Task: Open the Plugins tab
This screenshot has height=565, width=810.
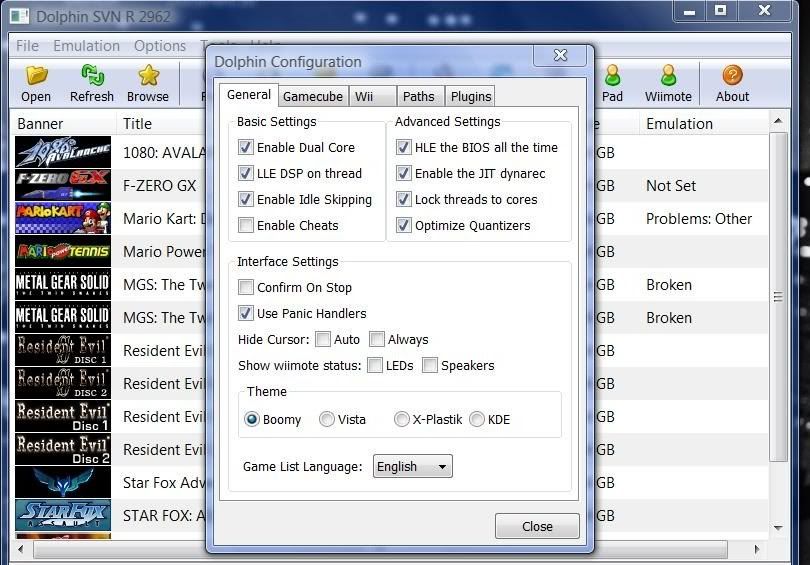Action: [x=470, y=96]
